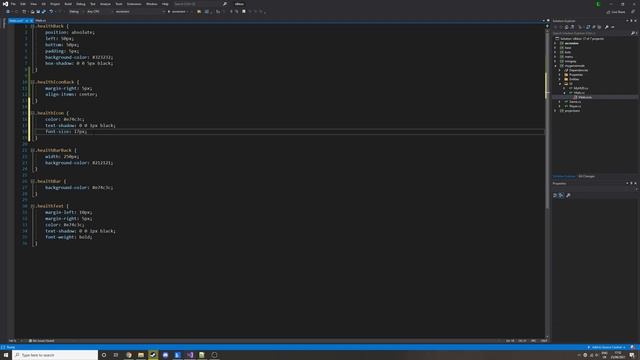Open the Analyze menu
Screen dimensions: 640x360
(105, 4)
